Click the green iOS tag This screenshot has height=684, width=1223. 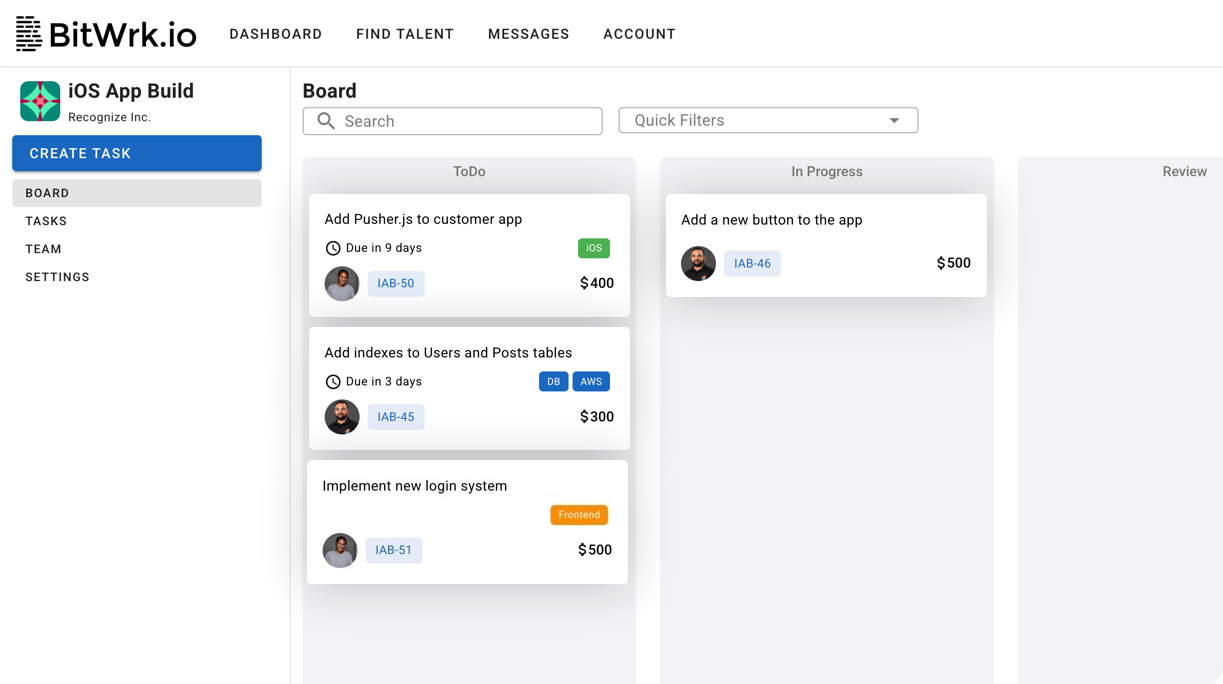(594, 248)
